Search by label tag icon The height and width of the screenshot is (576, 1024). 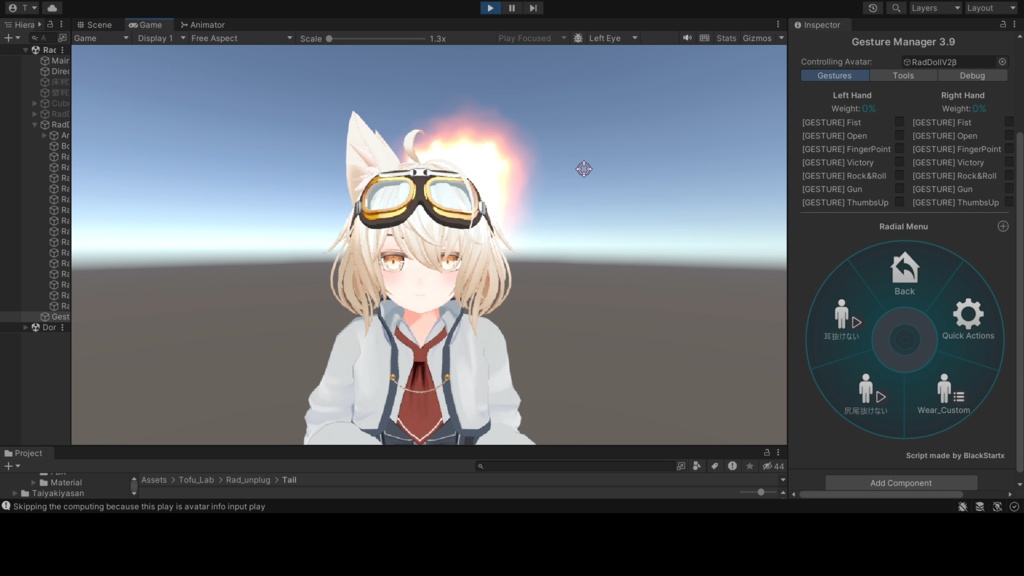pos(714,466)
